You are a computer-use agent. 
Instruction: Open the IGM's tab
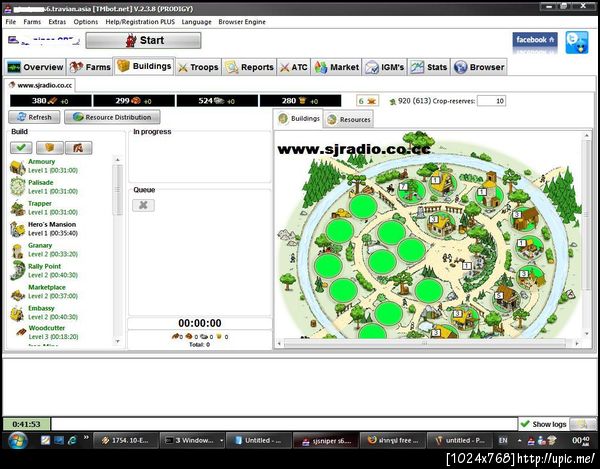[x=385, y=67]
